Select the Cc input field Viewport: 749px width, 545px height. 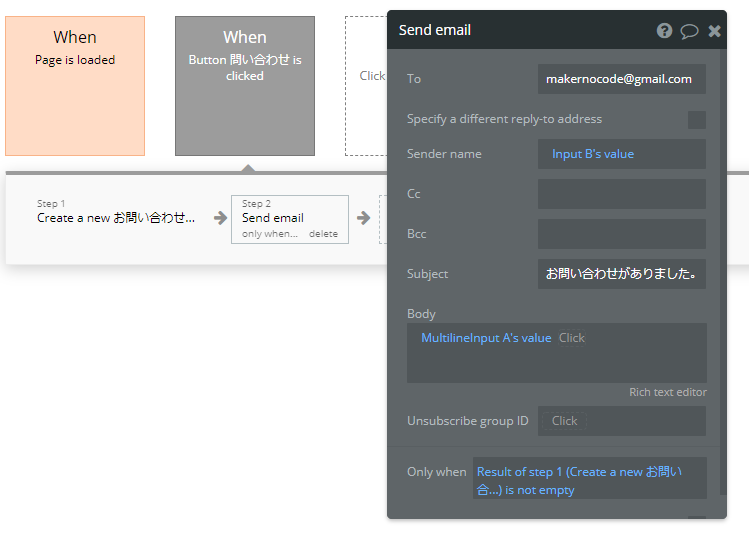click(621, 194)
